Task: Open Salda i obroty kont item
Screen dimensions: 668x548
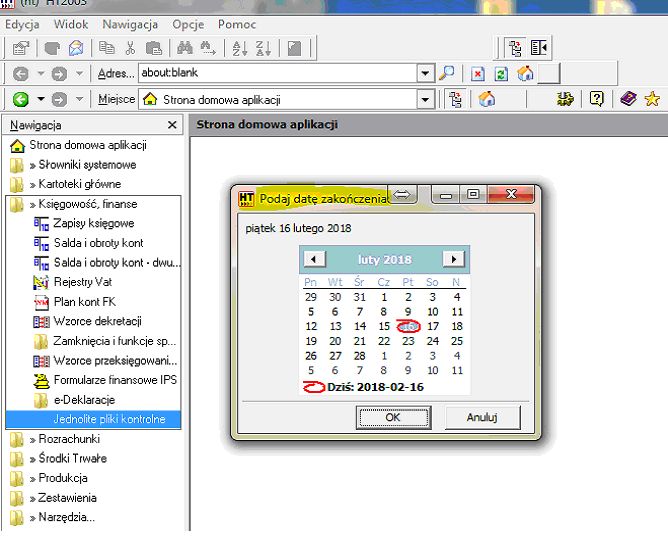Action: tap(89, 243)
